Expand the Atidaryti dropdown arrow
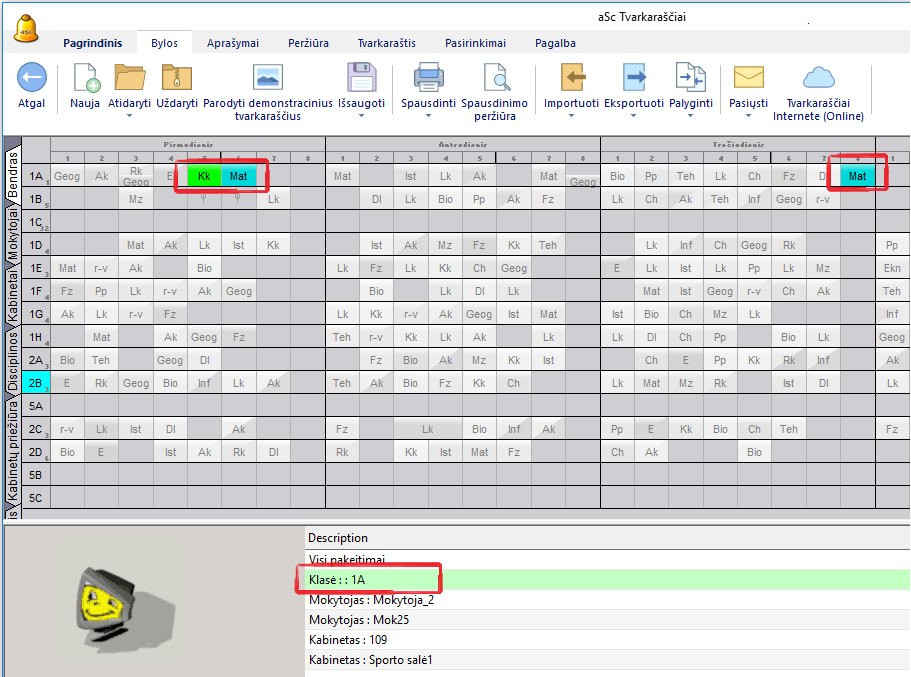Screen dimensions: 911x677 click(129, 116)
